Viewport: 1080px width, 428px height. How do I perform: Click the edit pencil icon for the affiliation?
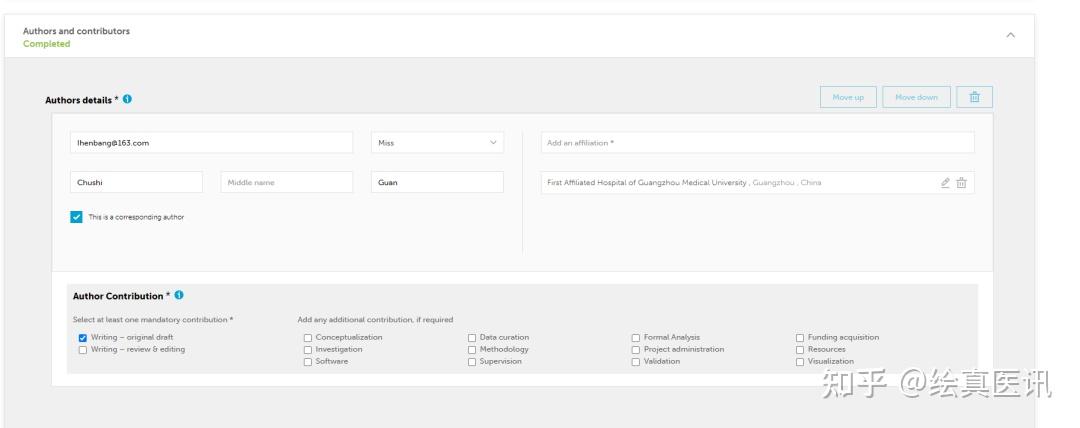tap(945, 183)
